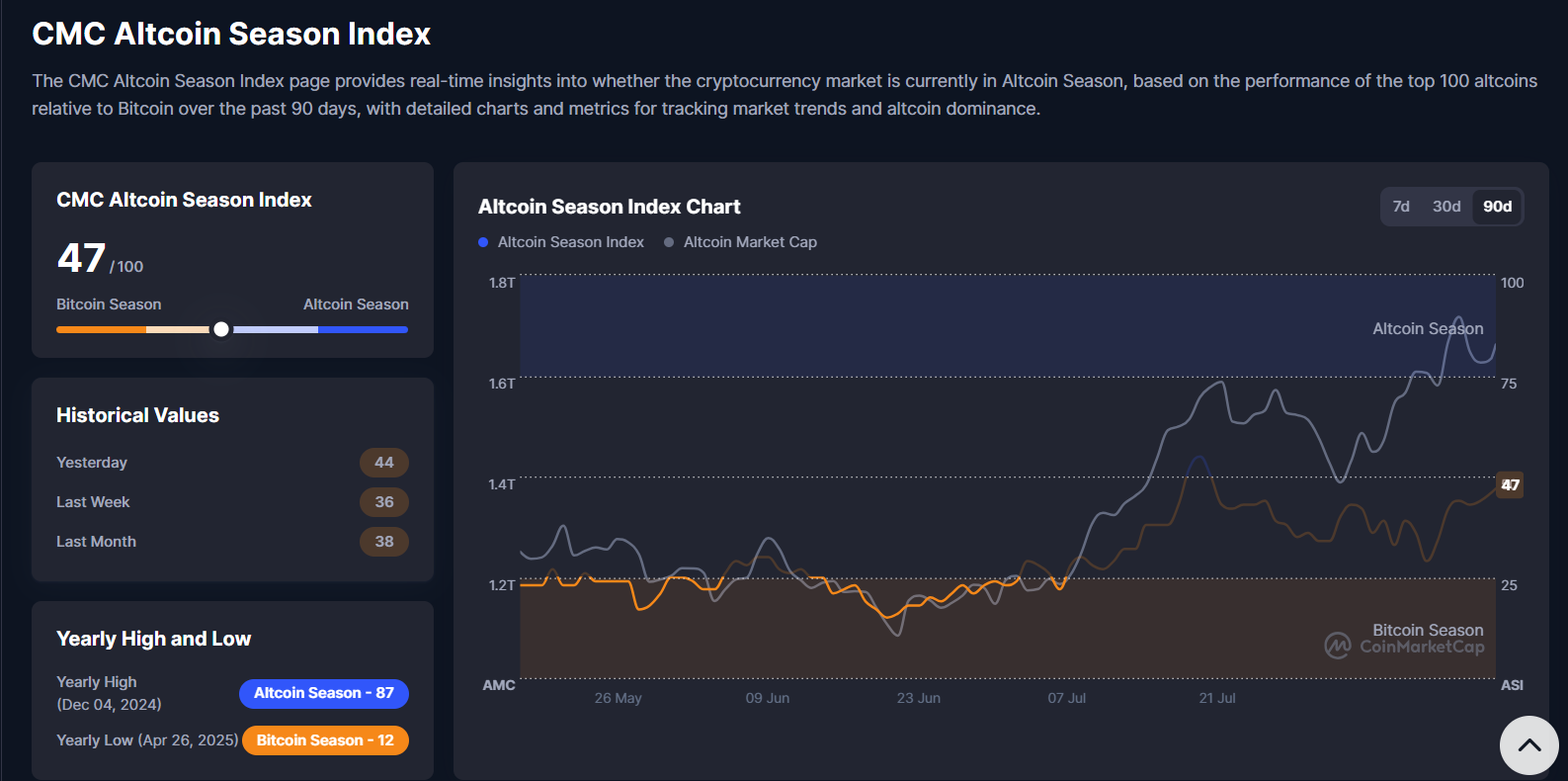Select the 90d chart range
The width and height of the screenshot is (1568, 781).
click(1497, 207)
